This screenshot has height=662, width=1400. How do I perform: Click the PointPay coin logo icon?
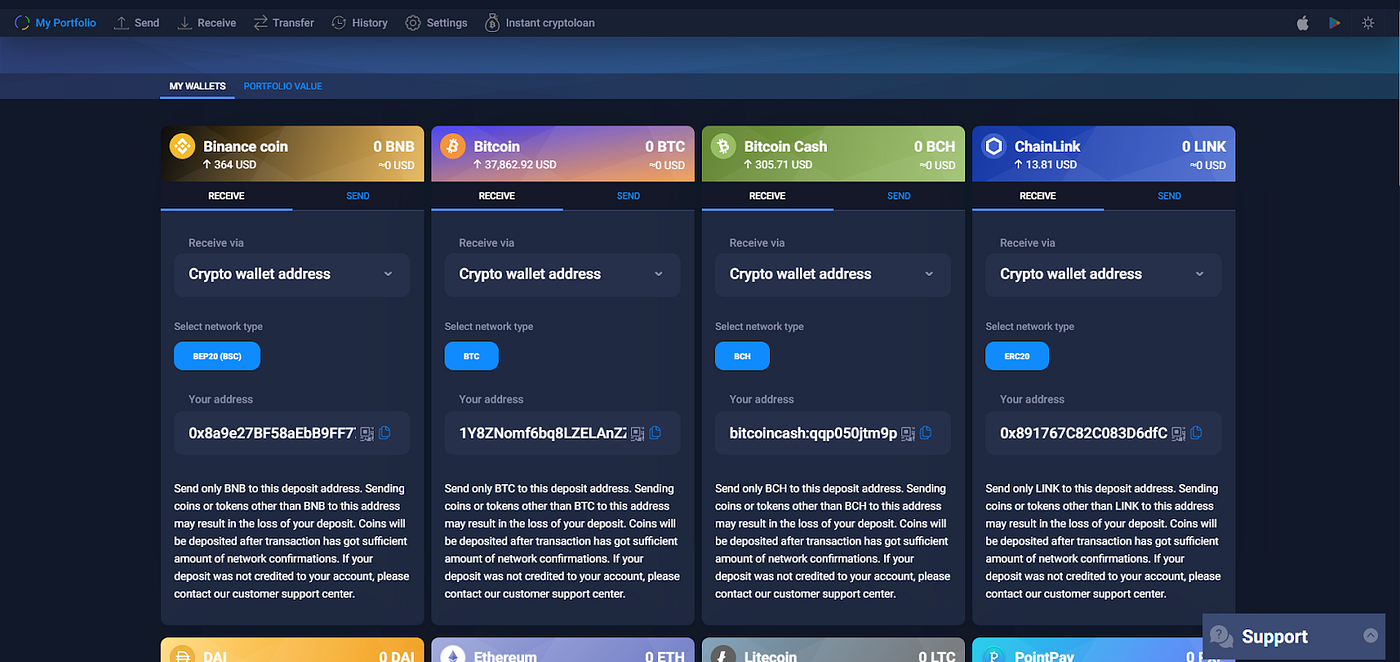pos(994,656)
